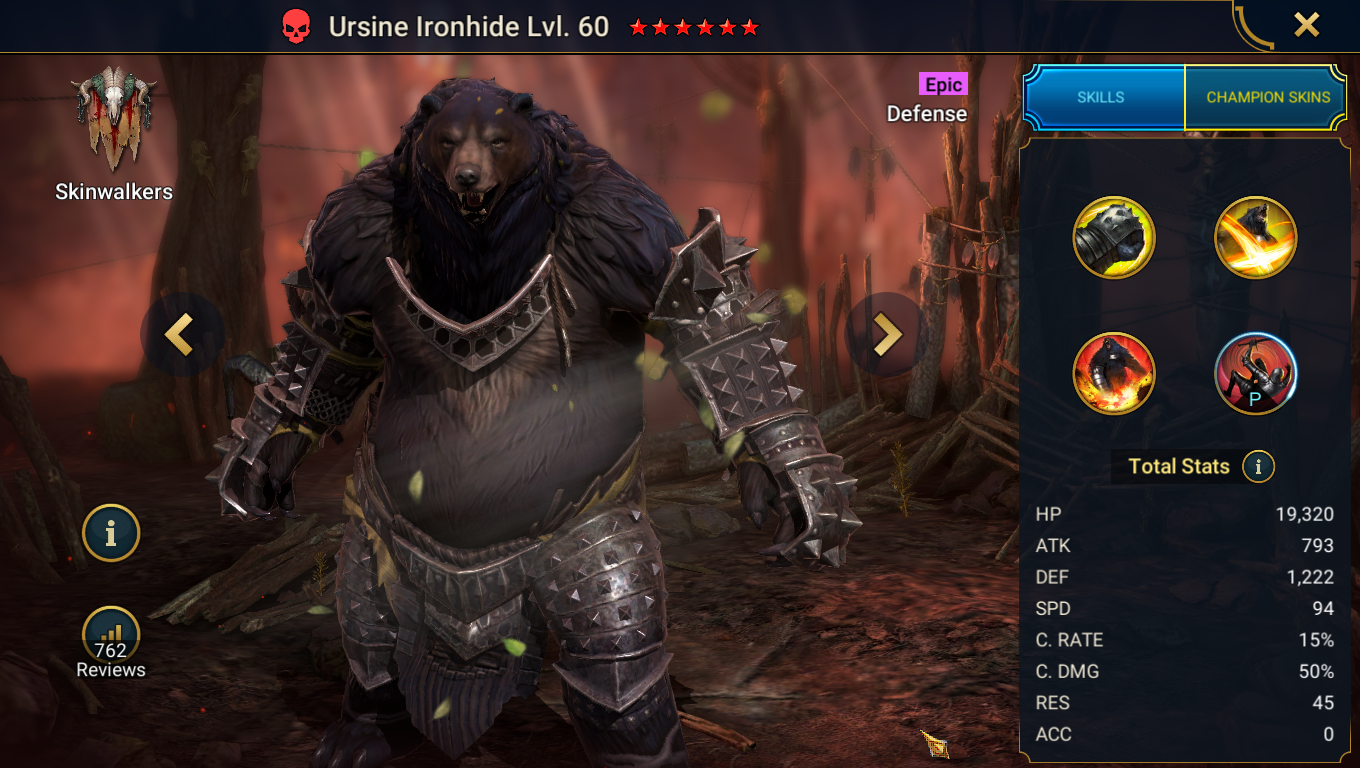The image size is (1360, 768).
Task: Select the SPD stat row
Action: 1185,608
